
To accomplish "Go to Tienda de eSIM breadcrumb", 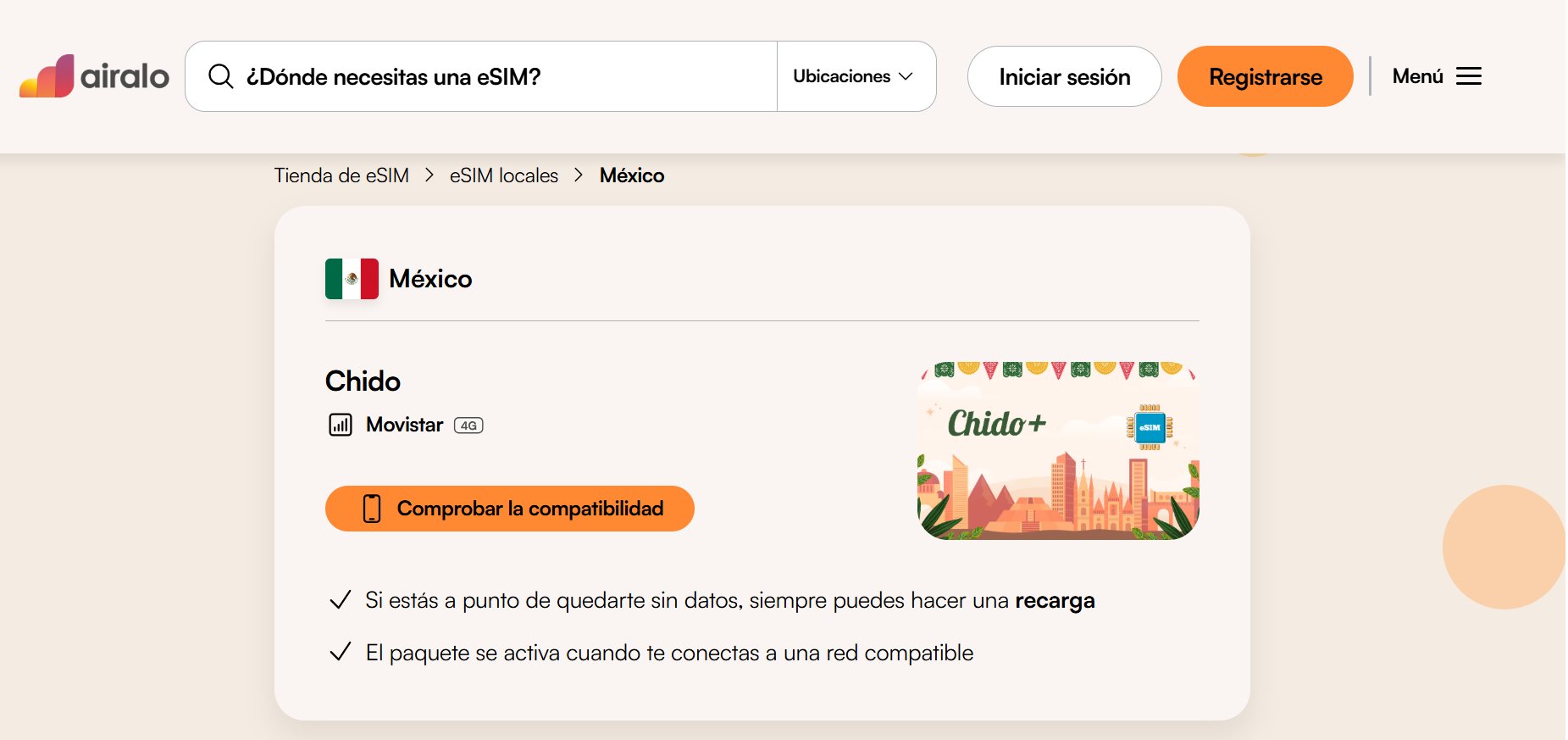I will (341, 175).
